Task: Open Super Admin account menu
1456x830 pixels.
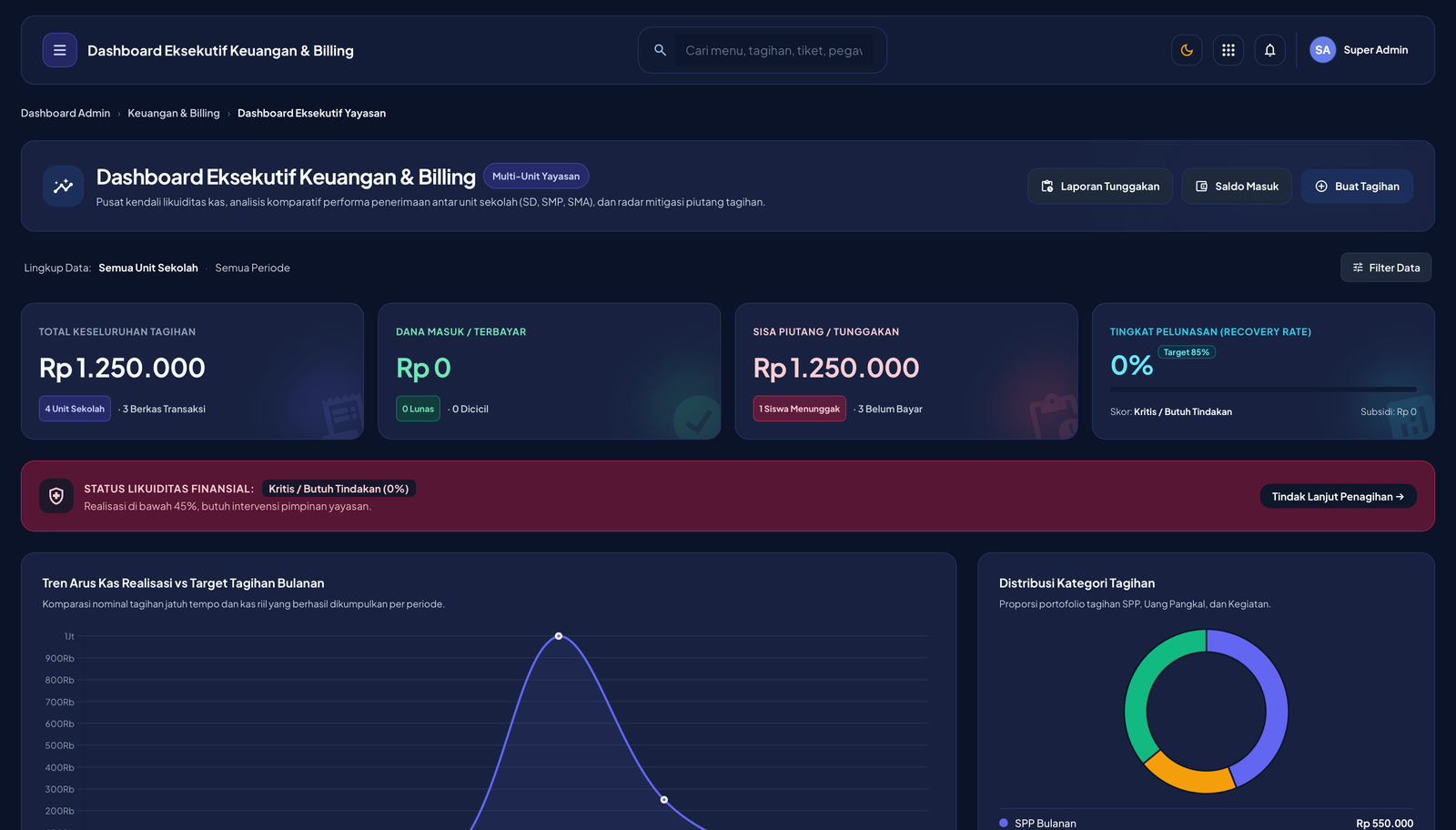Action: (1375, 50)
